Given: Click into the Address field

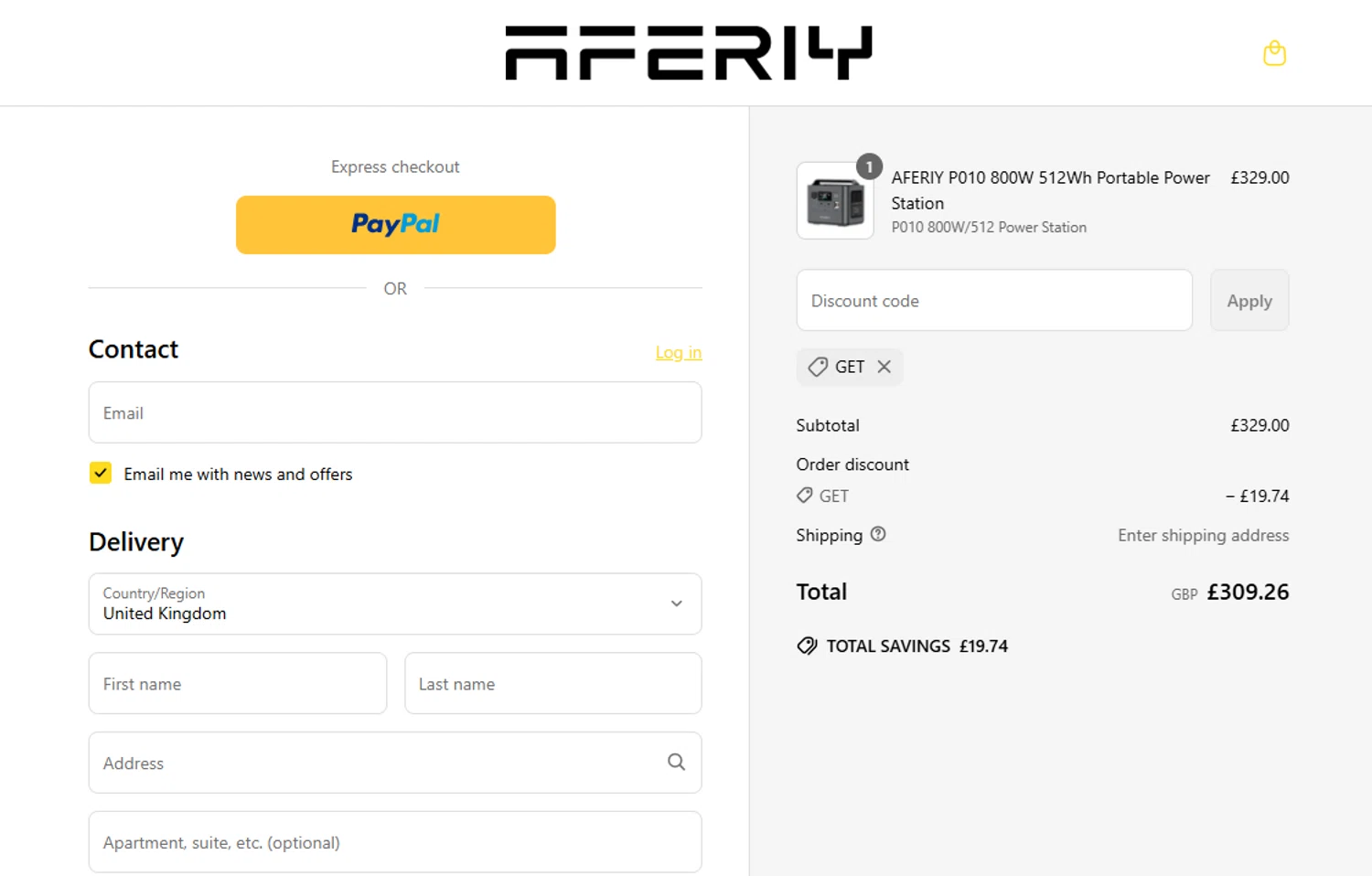Looking at the screenshot, I should click(375, 763).
